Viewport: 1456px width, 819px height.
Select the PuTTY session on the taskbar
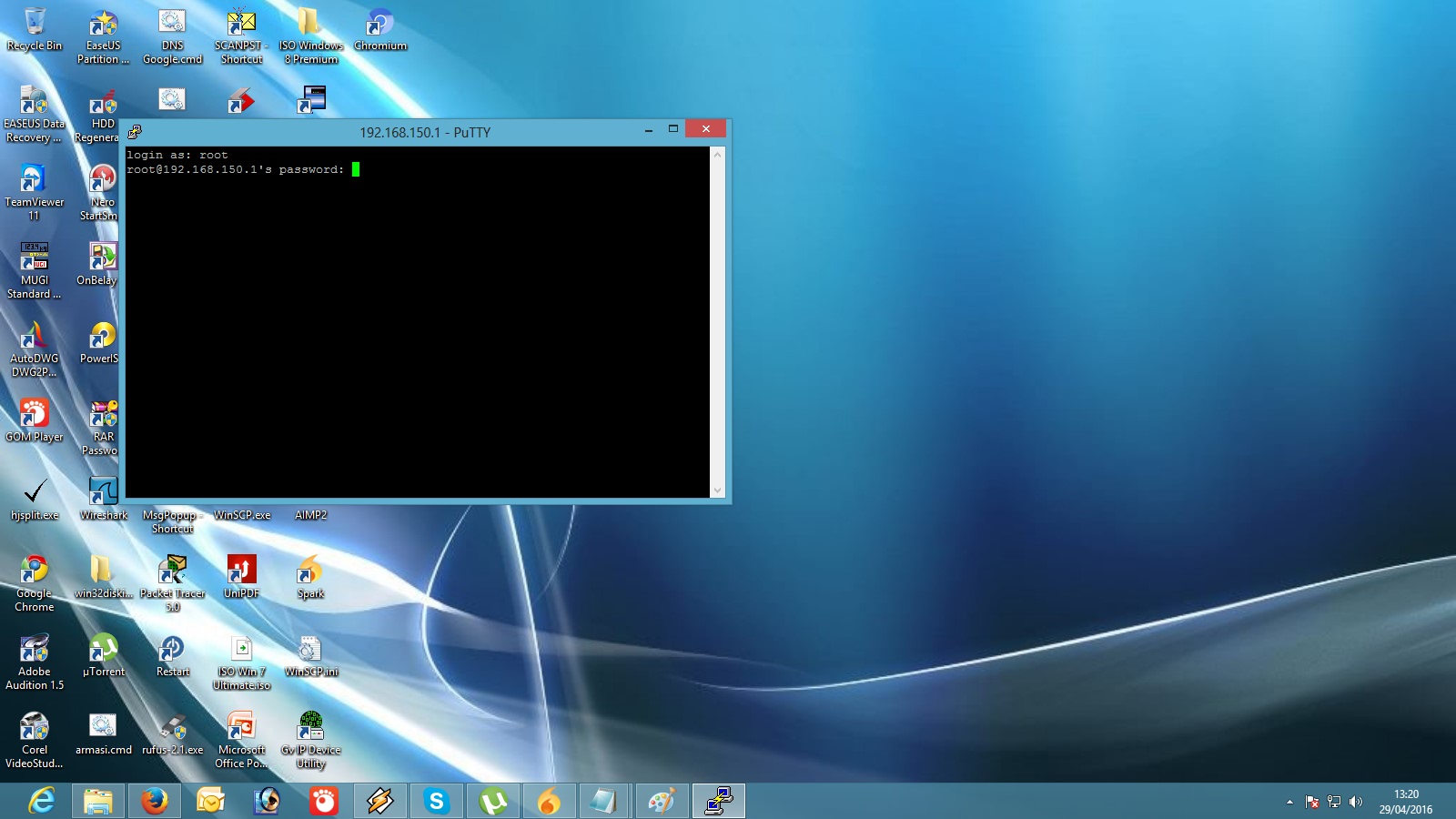[718, 801]
